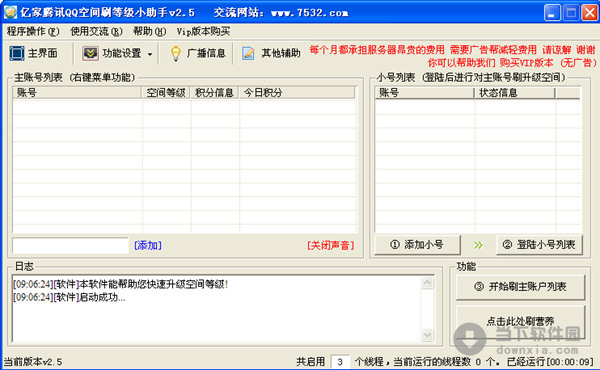This screenshot has height=370, width=600.
Task: Click the red VIP advertisement text
Action: [x=453, y=56]
